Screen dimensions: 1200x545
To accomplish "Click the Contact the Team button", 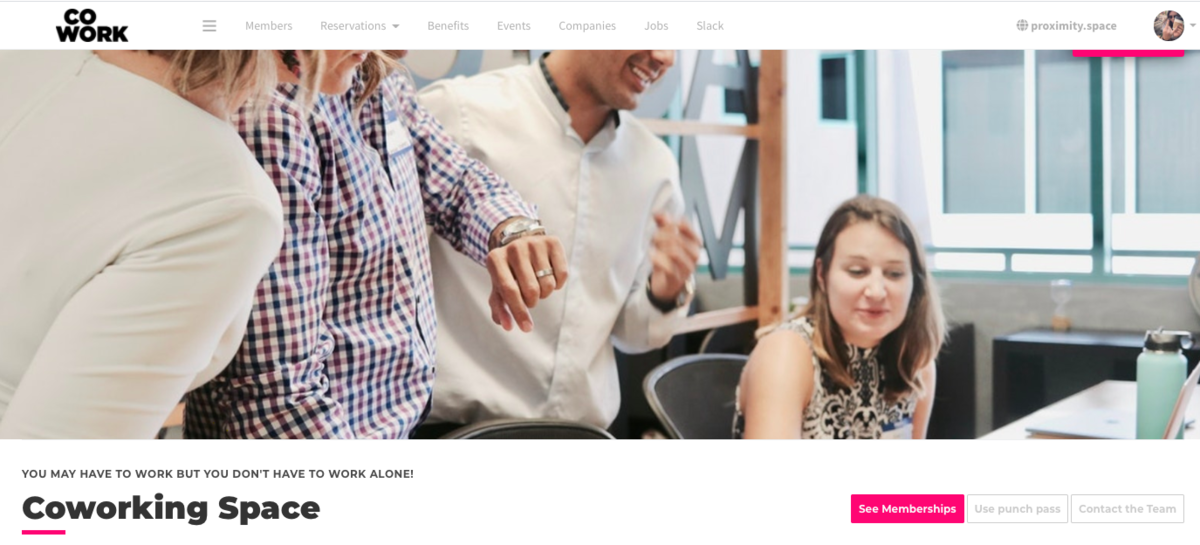I will pos(1127,509).
